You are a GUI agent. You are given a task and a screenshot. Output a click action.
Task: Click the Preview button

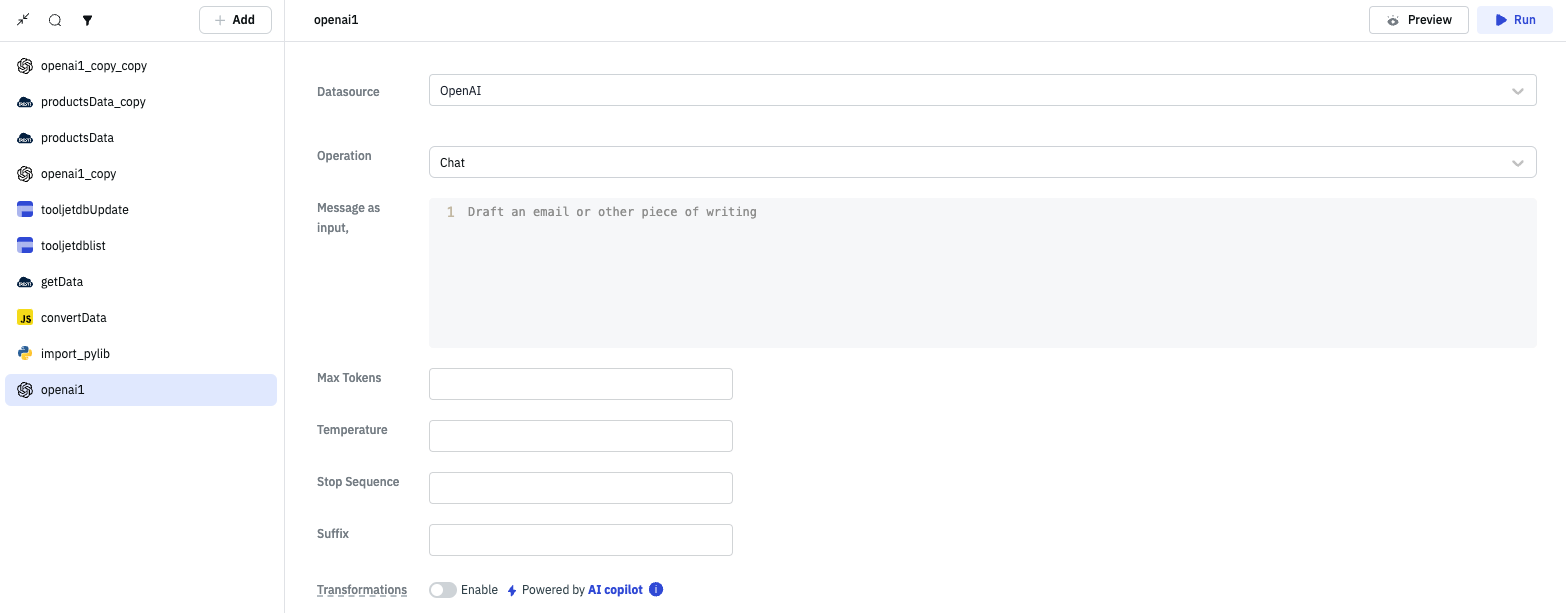(x=1418, y=20)
